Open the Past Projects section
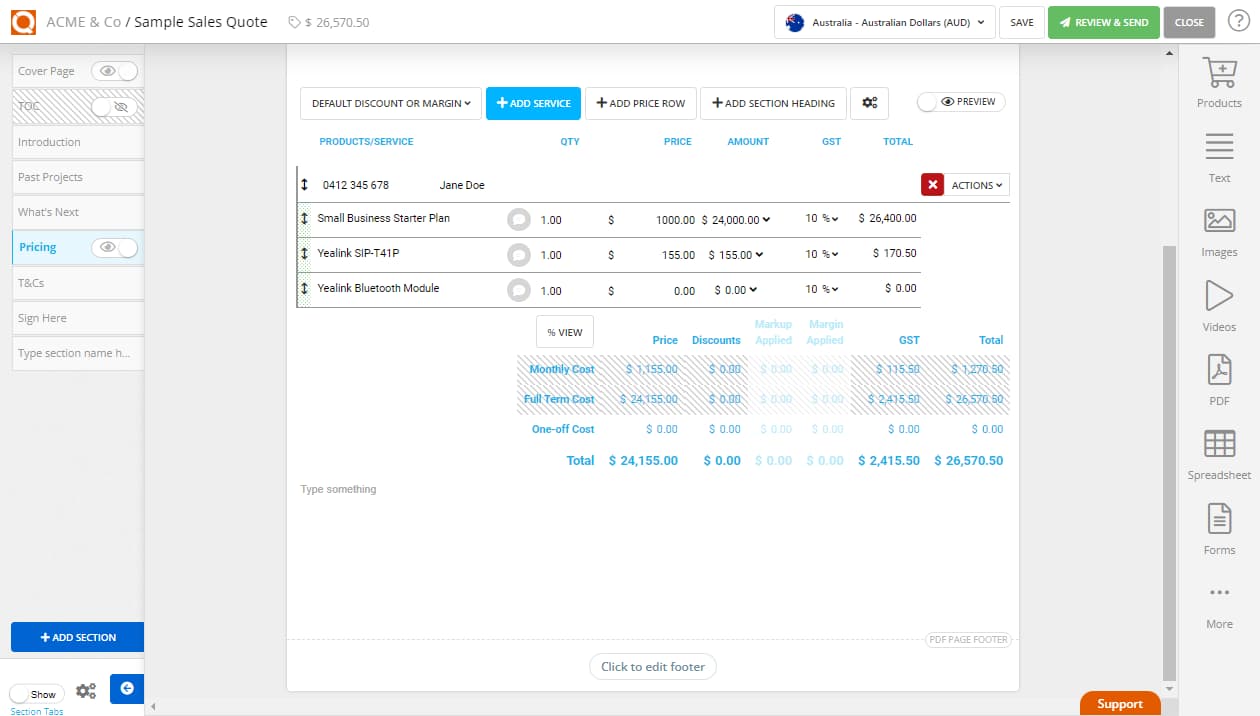Screen dimensions: 1260x716 77,177
